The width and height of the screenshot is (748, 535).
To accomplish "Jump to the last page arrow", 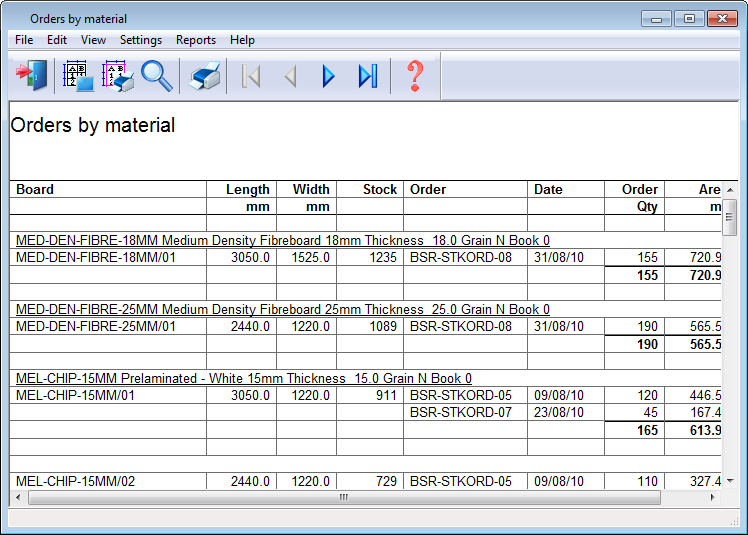I will point(368,76).
